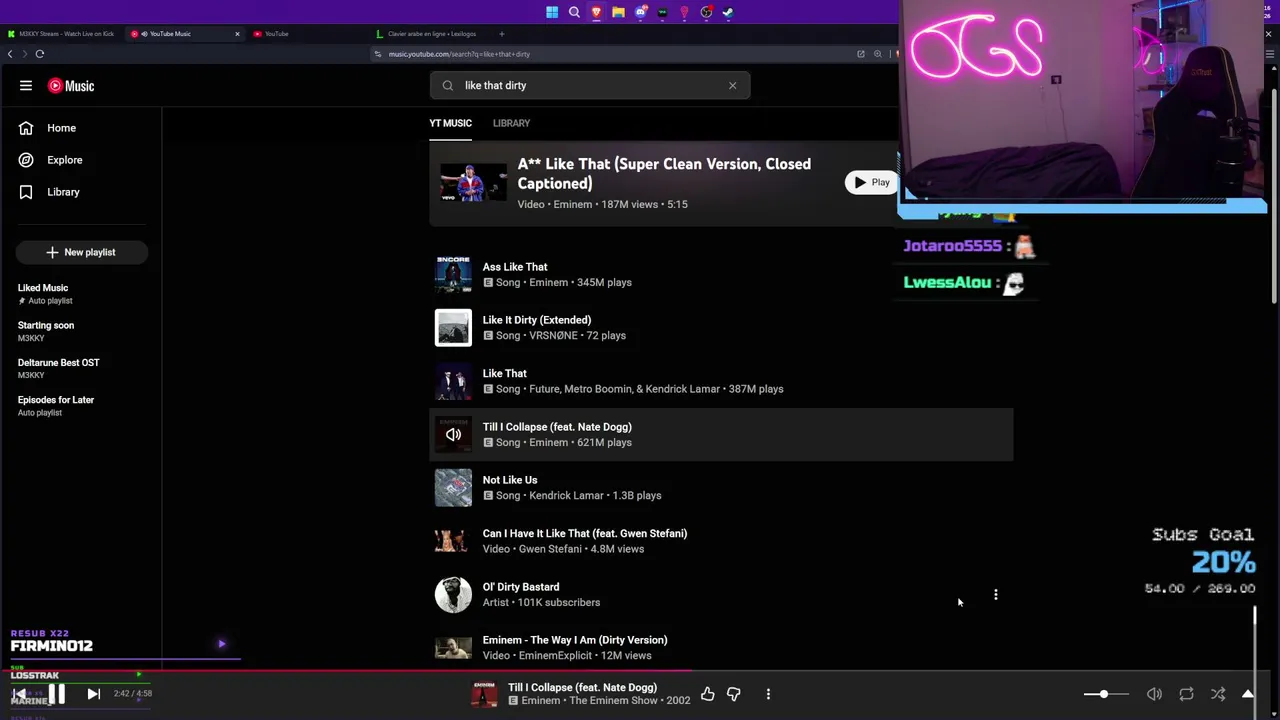Click speaker icon on Till I Collapse row
Screen dimensions: 1280x720
pos(453,434)
